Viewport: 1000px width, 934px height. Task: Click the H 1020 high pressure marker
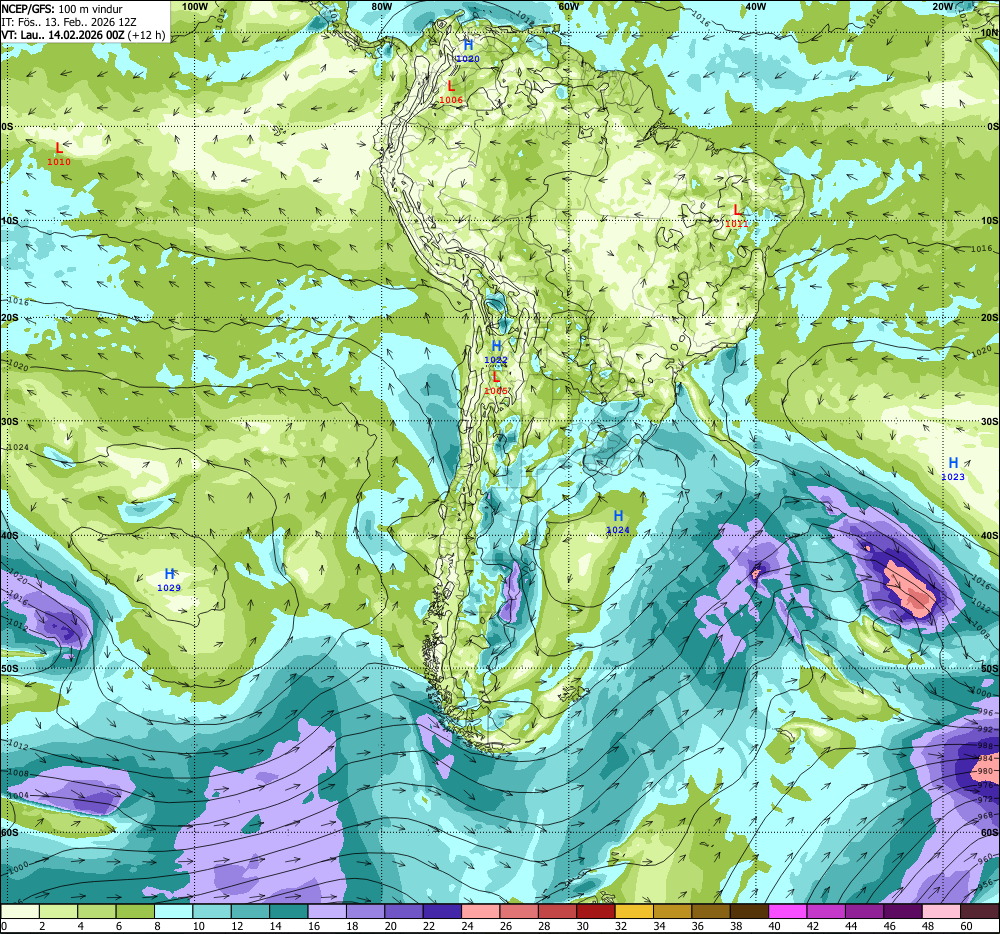pos(468,50)
